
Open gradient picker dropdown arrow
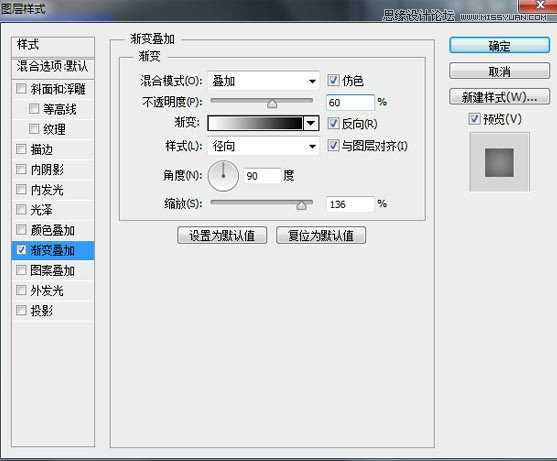pyautogui.click(x=311, y=123)
